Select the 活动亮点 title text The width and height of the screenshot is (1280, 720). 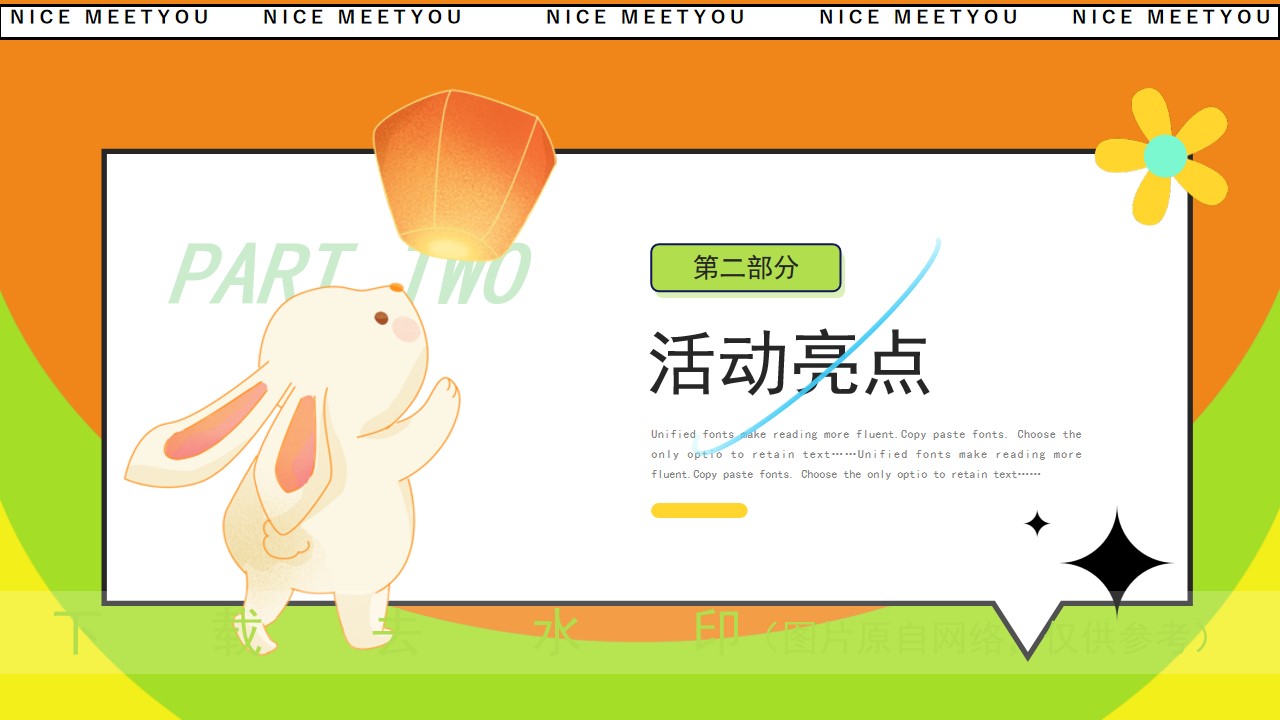[790, 364]
